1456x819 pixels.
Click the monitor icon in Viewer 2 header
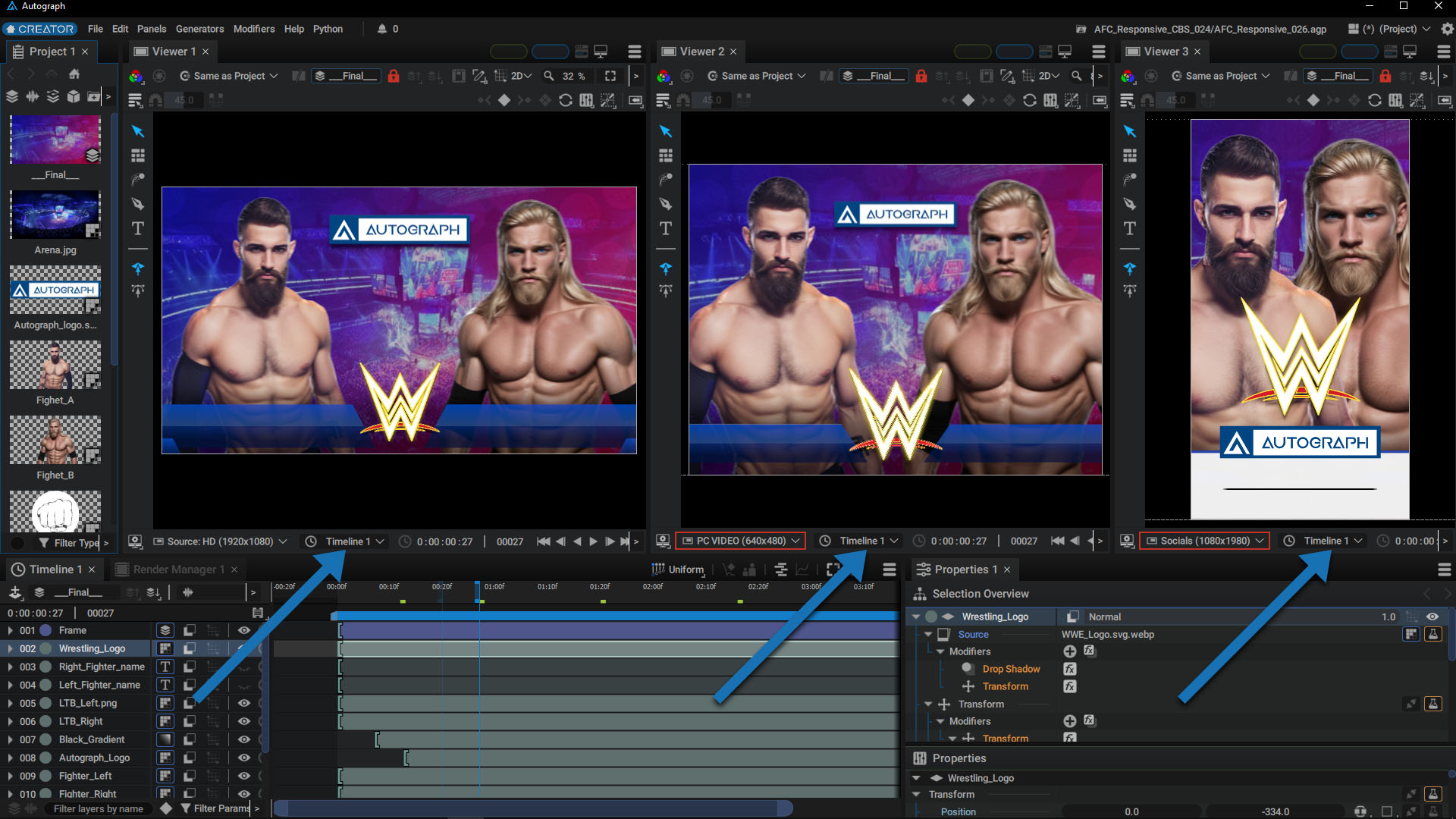[1065, 52]
